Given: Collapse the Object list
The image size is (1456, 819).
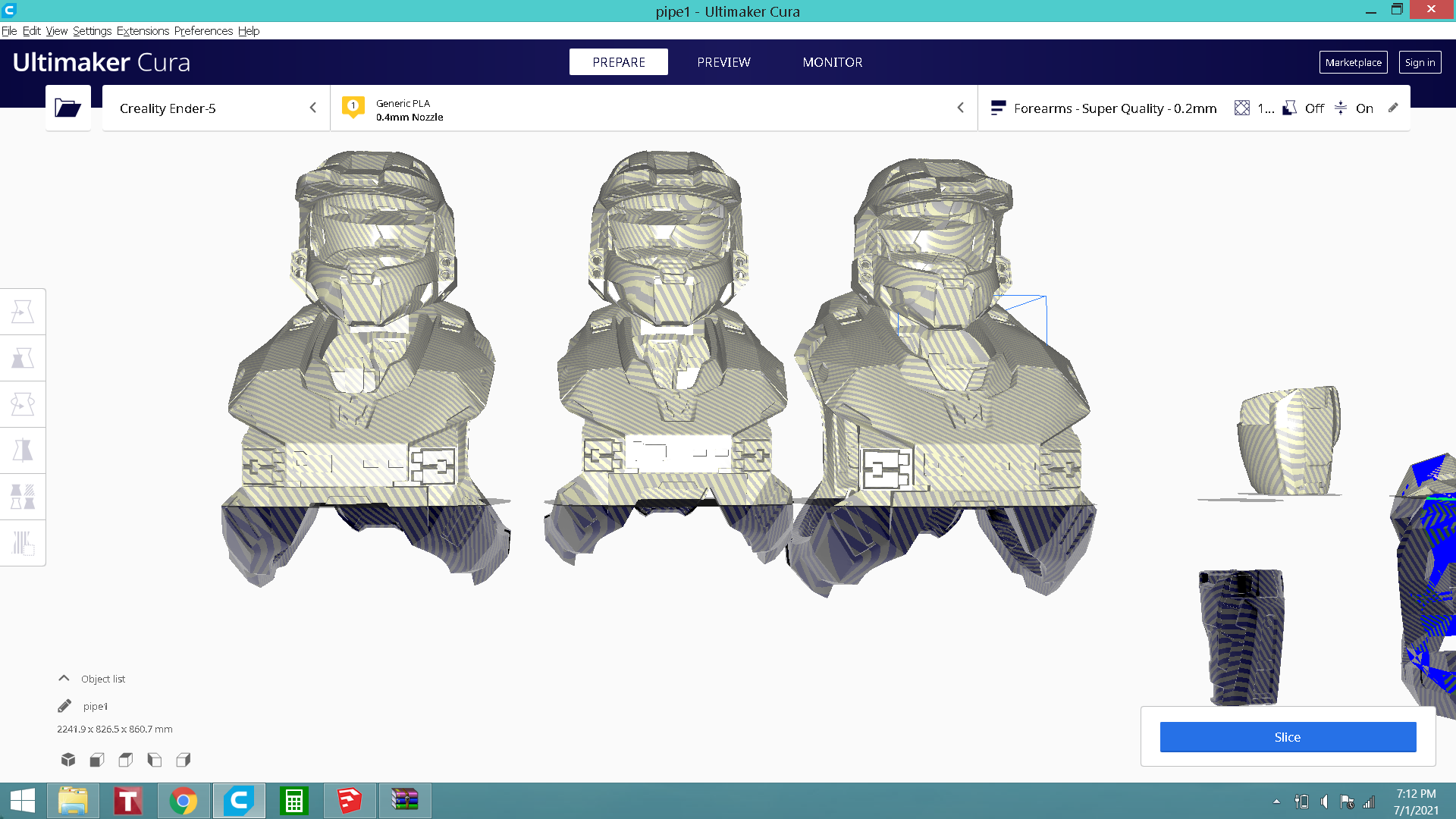Looking at the screenshot, I should [64, 679].
